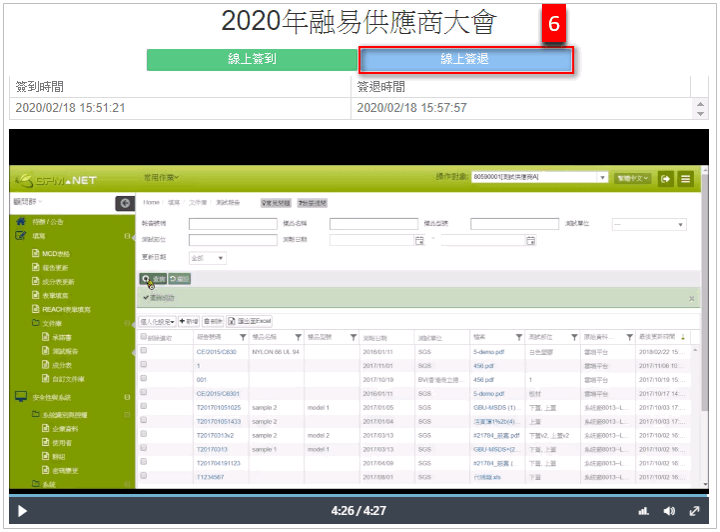Open the 5-demo.pdf link in first row
The width and height of the screenshot is (720, 532).
489,352
